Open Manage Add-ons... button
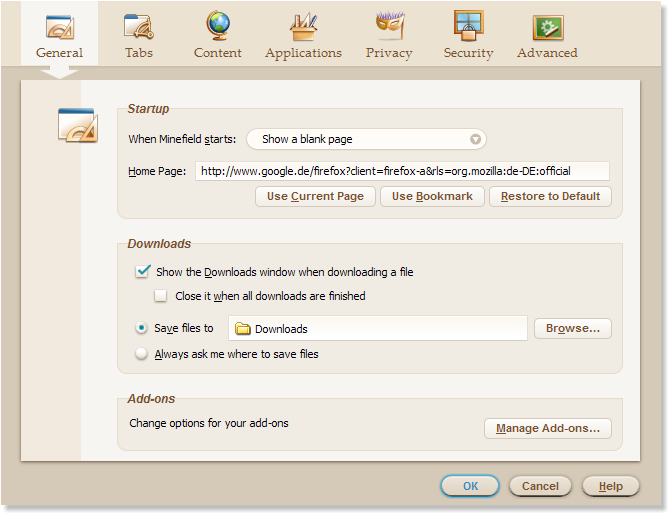This screenshot has width=672, height=516. pos(548,428)
